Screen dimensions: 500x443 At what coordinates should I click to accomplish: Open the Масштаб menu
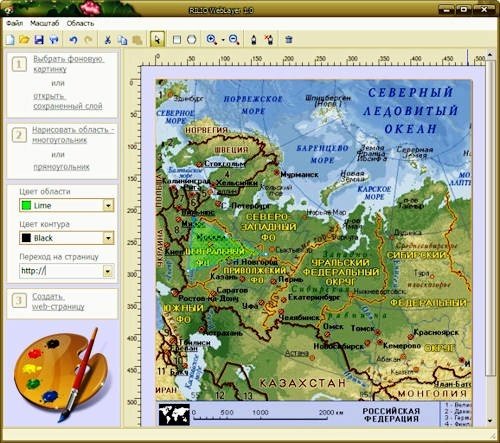point(45,23)
